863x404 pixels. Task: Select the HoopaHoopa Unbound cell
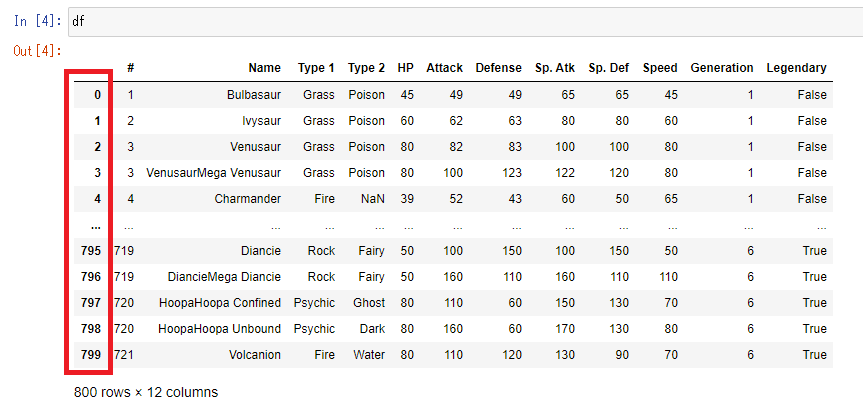[x=220, y=329]
